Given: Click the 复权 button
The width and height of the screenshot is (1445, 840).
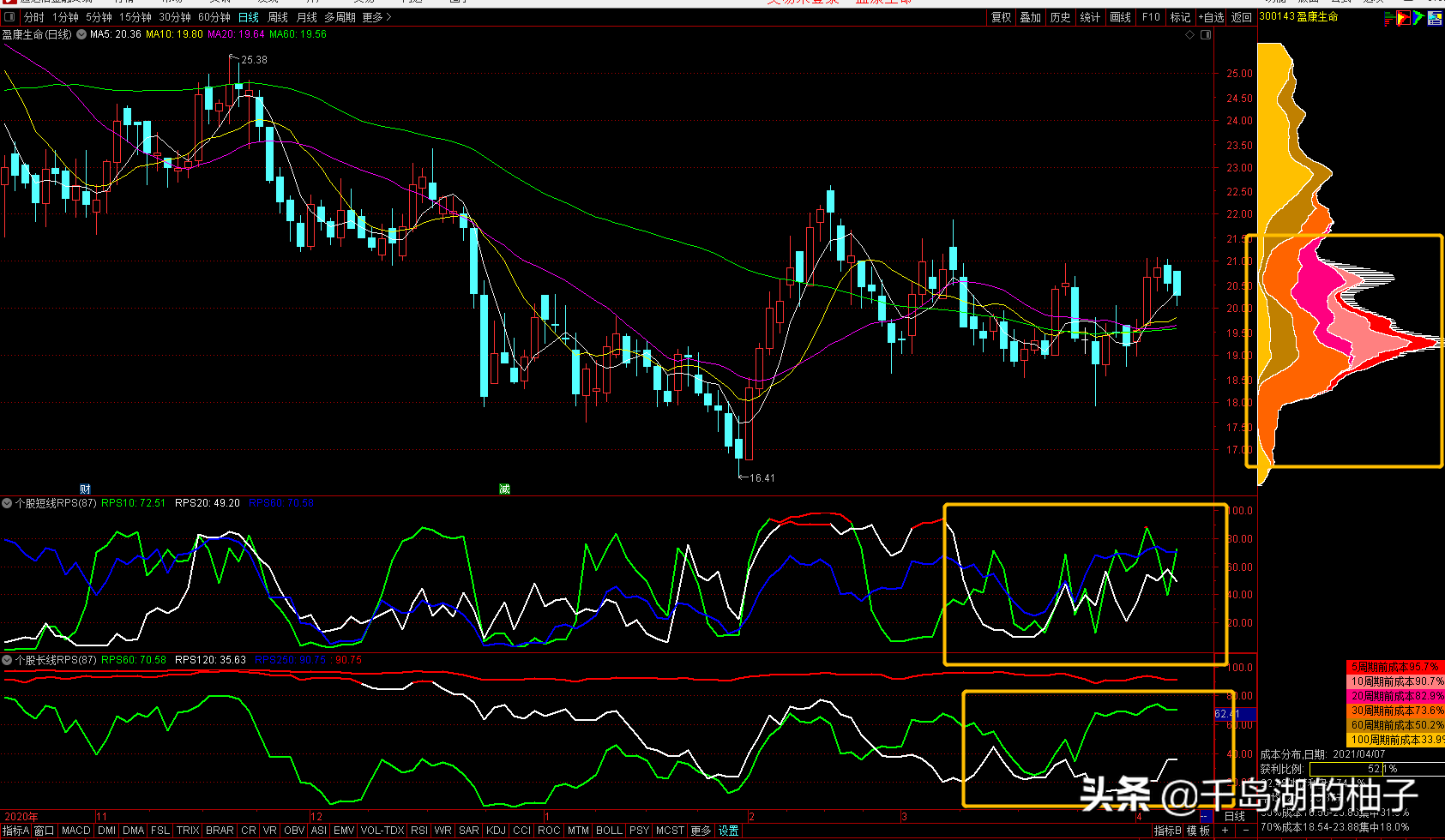Looking at the screenshot, I should (x=1001, y=17).
